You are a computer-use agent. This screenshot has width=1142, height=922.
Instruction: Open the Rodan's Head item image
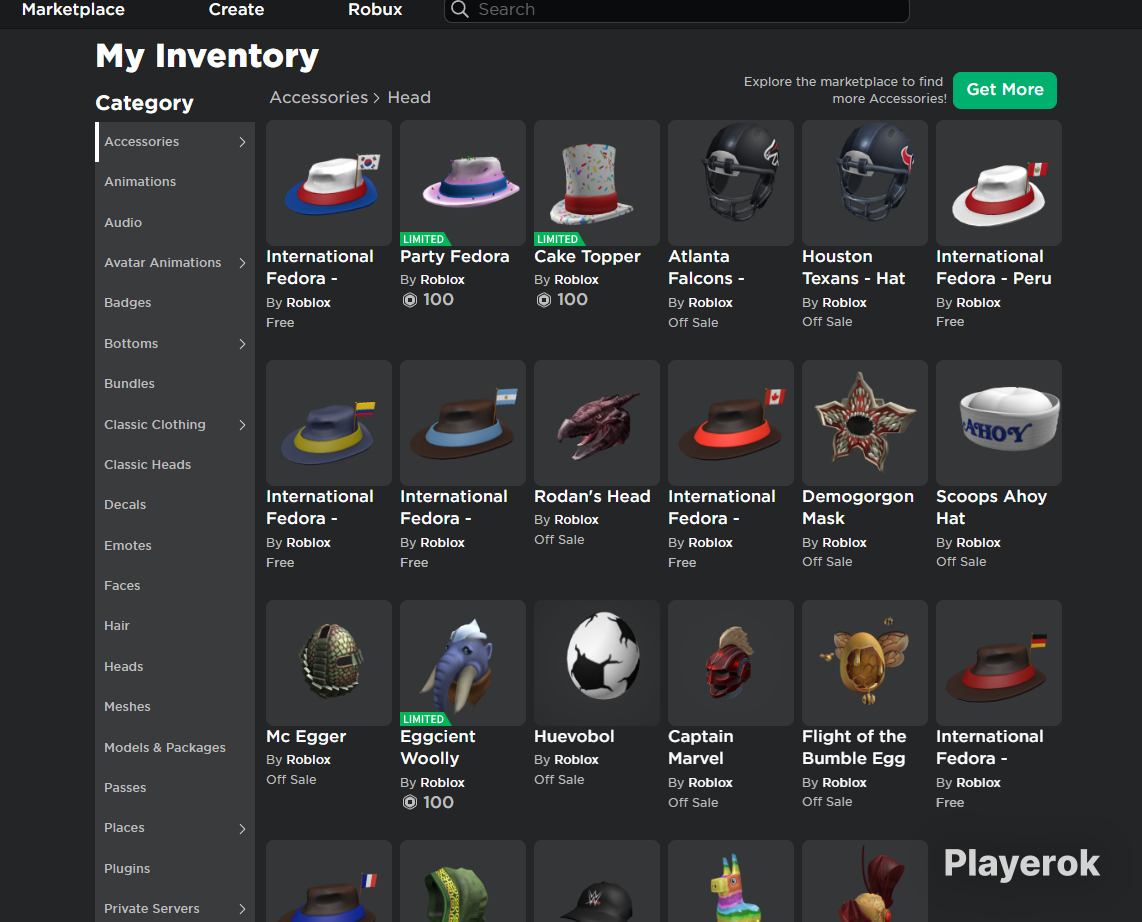click(597, 423)
